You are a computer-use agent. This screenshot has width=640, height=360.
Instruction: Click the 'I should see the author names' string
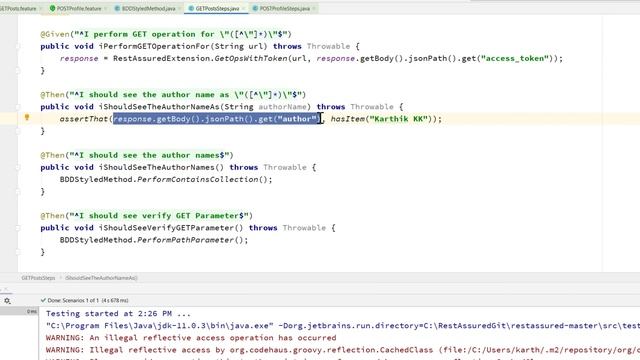coord(149,155)
